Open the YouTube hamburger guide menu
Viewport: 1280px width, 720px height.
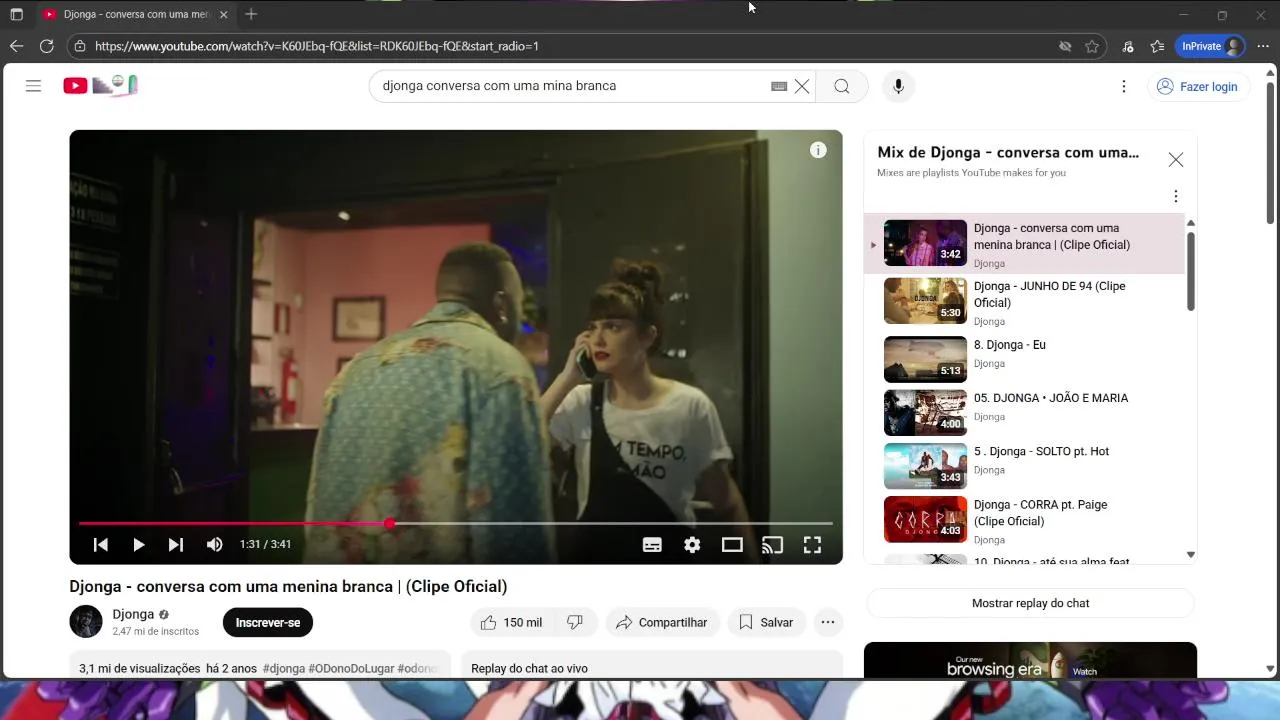point(33,86)
